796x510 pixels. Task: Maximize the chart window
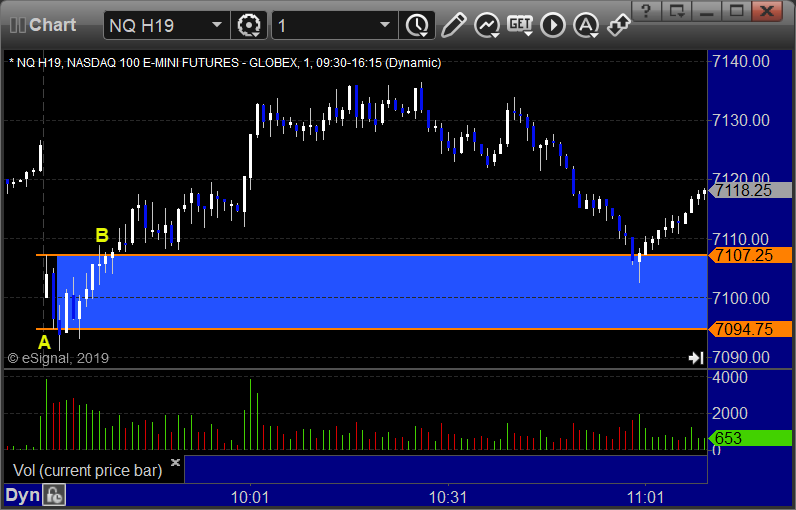pyautogui.click(x=737, y=11)
